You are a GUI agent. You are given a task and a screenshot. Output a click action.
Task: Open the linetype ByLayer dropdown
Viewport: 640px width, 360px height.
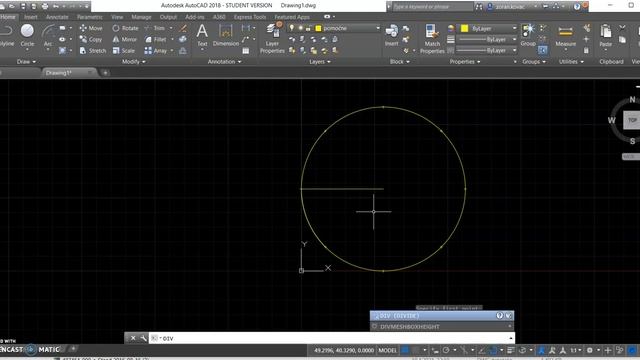point(487,51)
